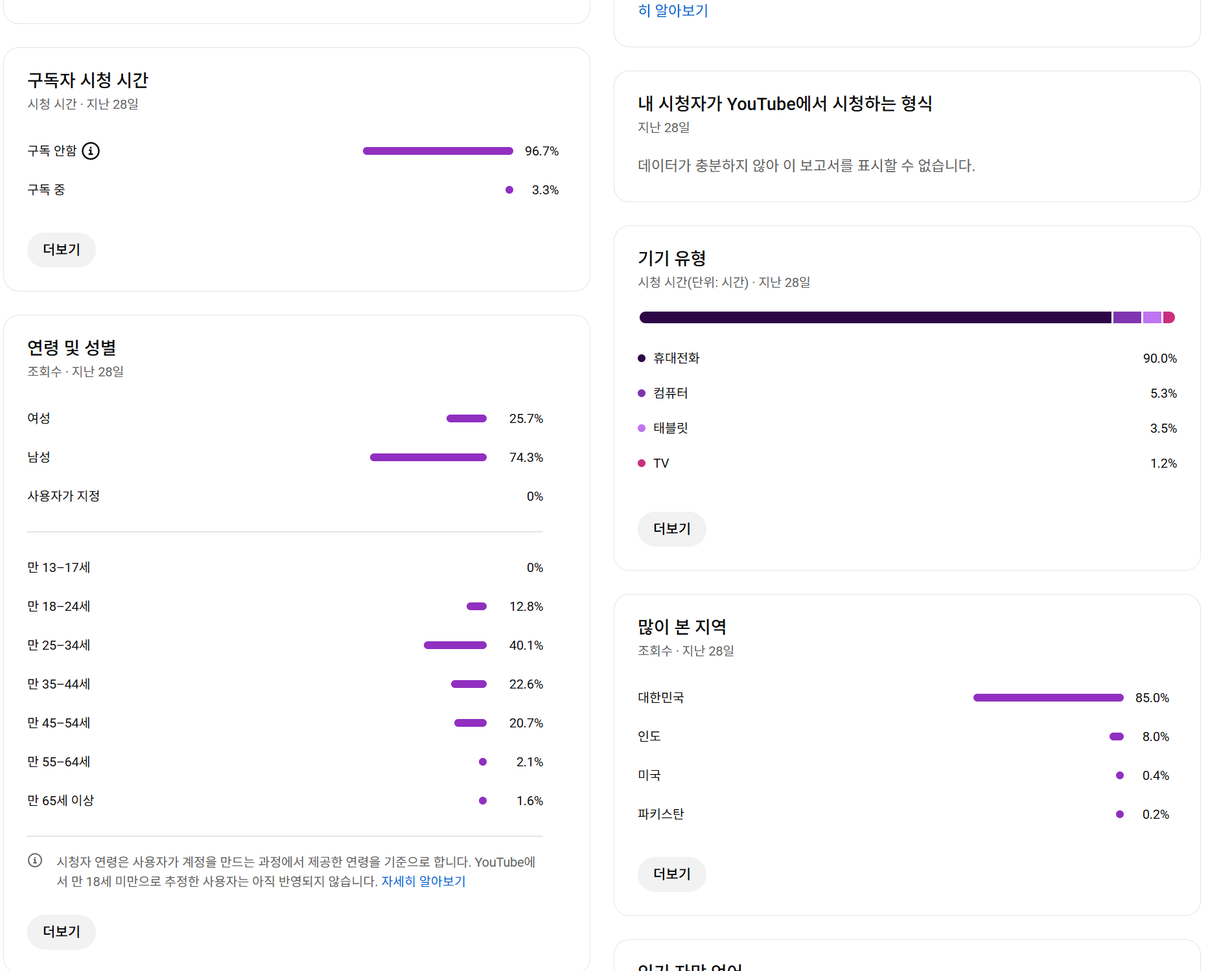Click the 구독 안함 96.7% bar

coord(437,151)
